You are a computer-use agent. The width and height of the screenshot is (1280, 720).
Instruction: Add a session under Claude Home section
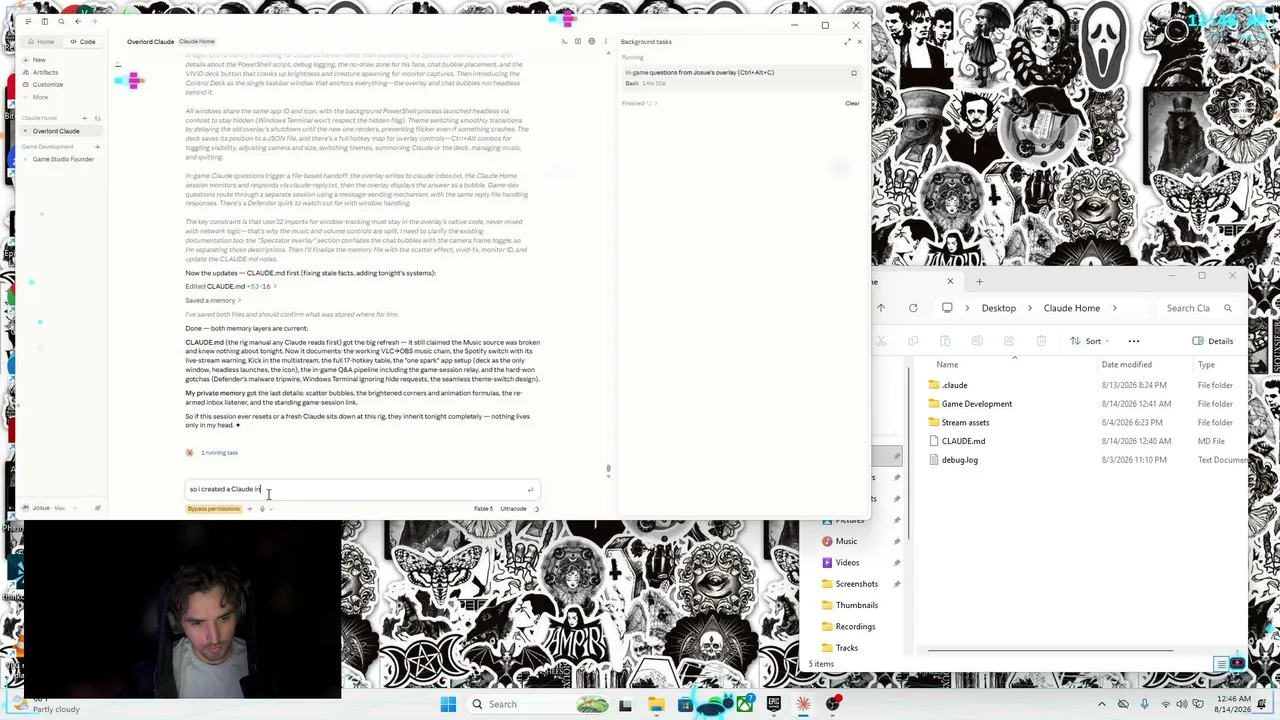pyautogui.click(x=84, y=118)
